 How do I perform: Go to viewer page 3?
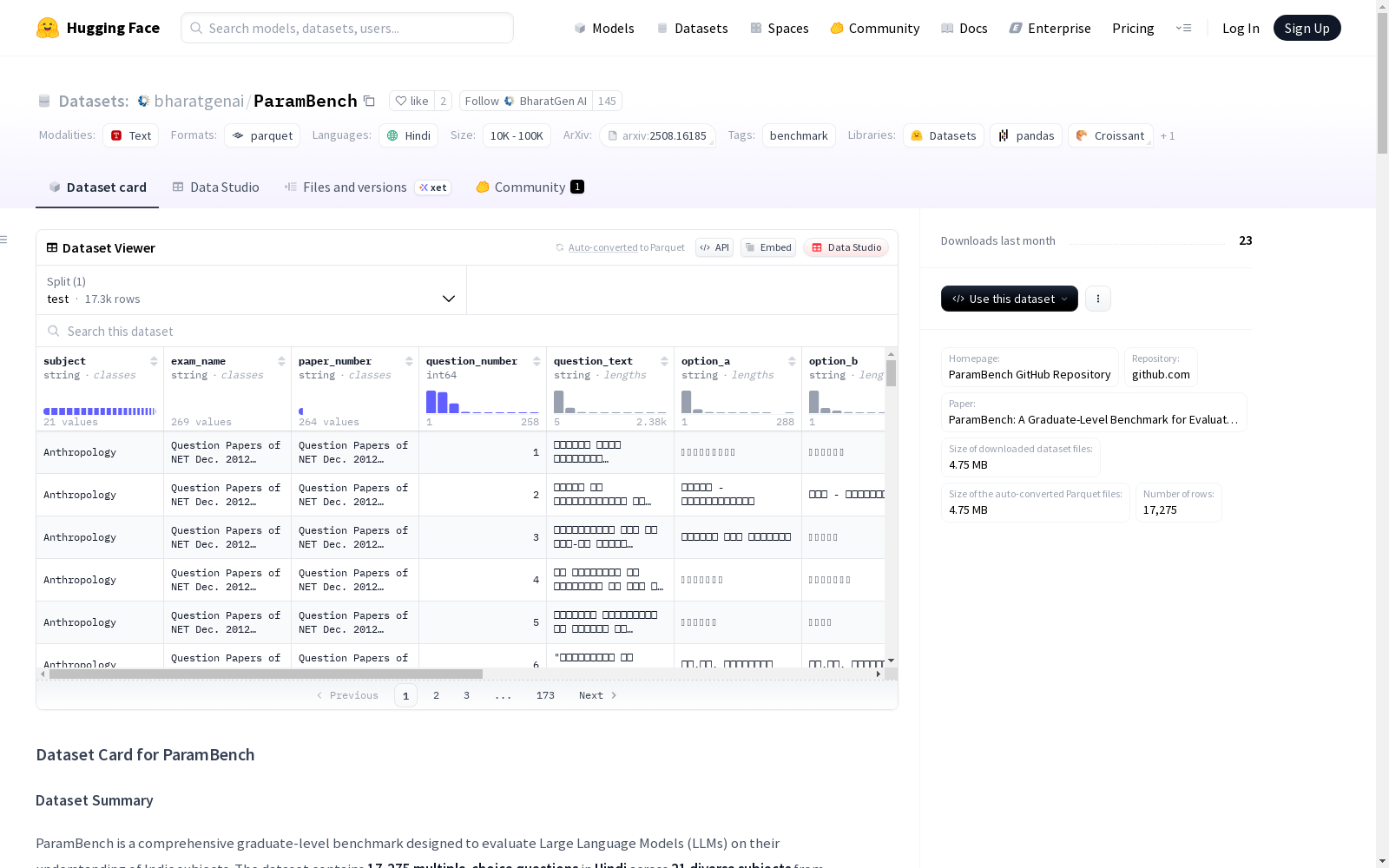[x=466, y=695]
